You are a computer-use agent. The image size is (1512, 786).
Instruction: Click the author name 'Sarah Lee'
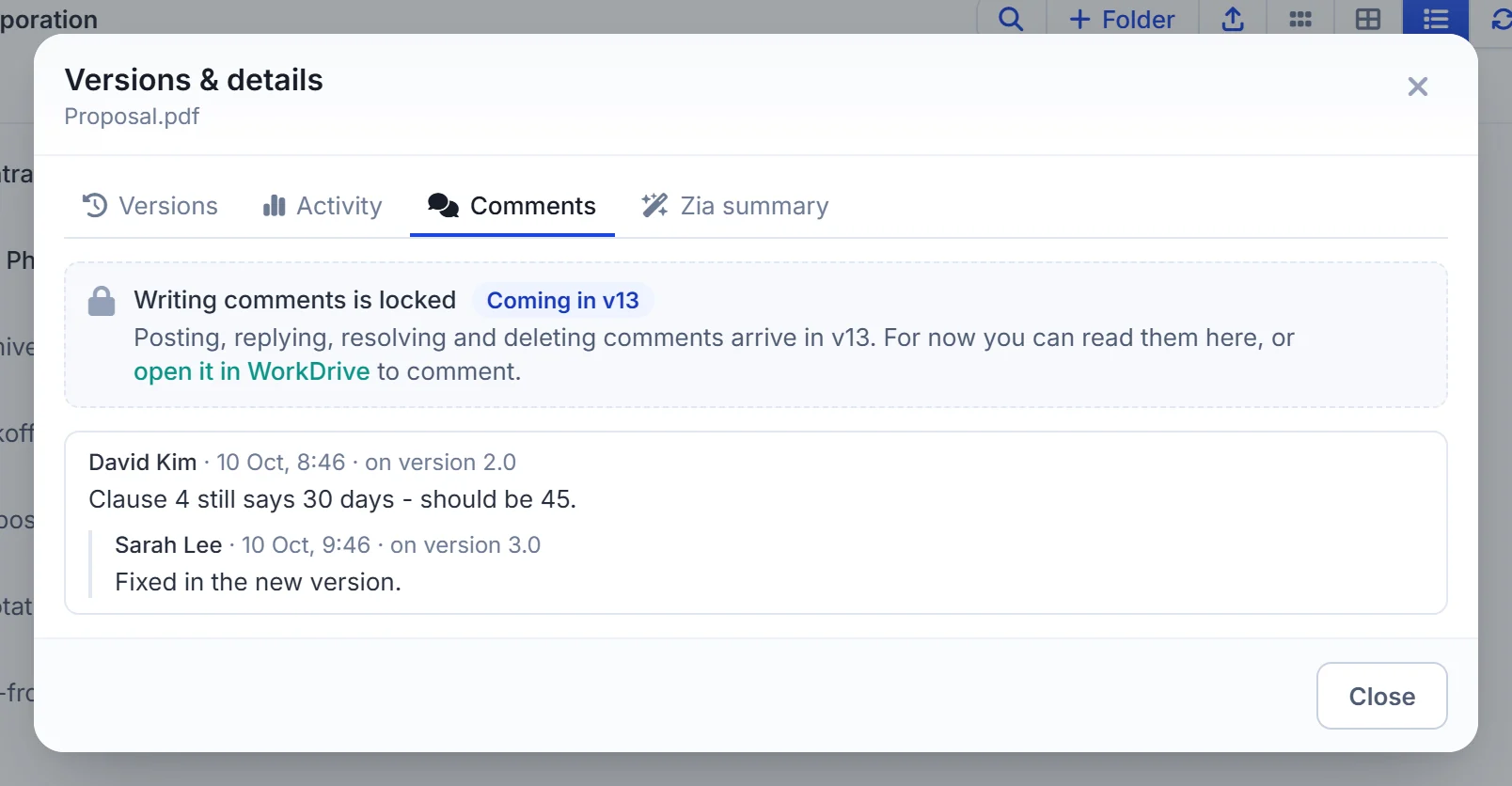pyautogui.click(x=168, y=545)
